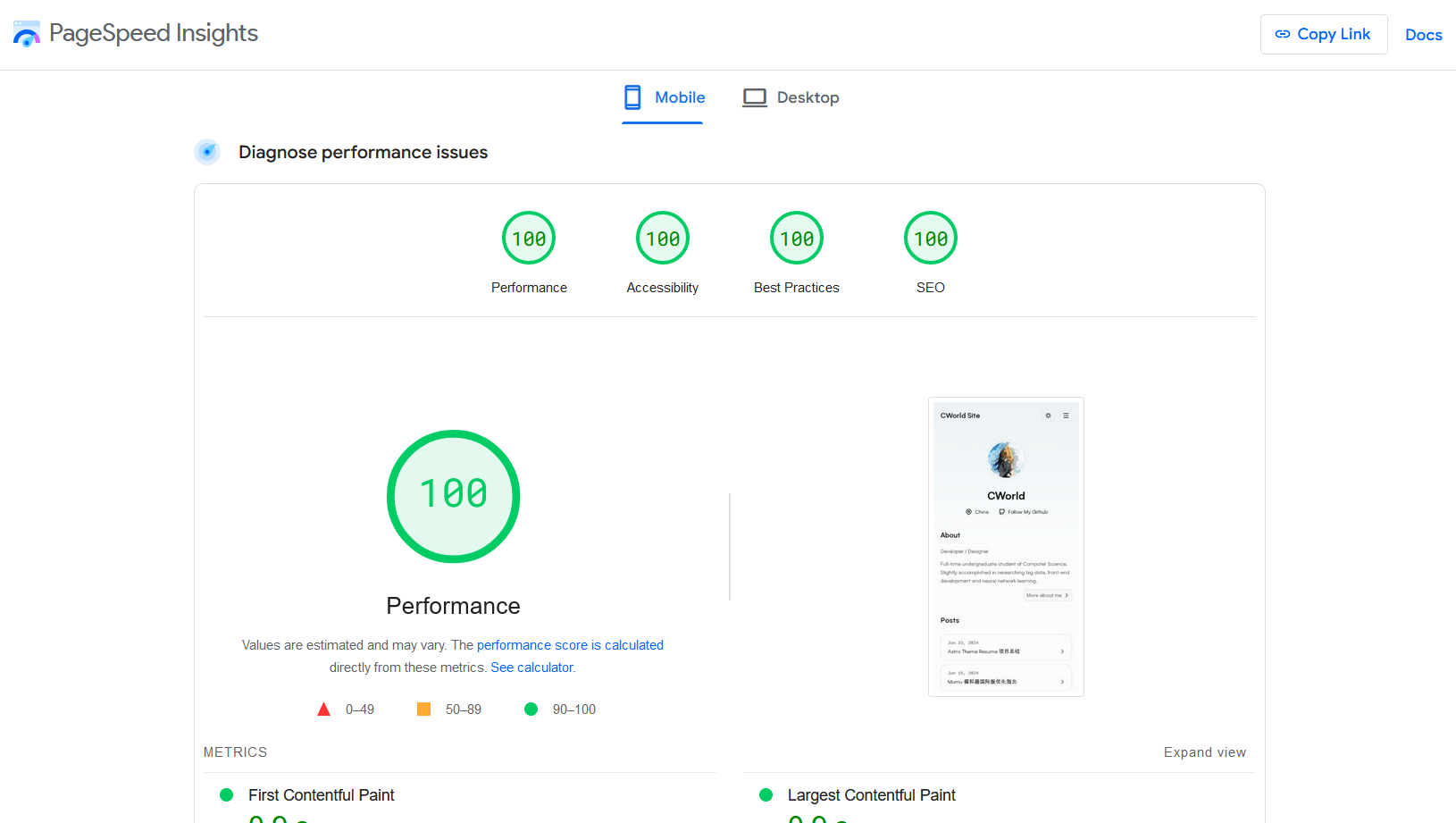Click the PageSpeed Insights logo icon

(x=27, y=33)
